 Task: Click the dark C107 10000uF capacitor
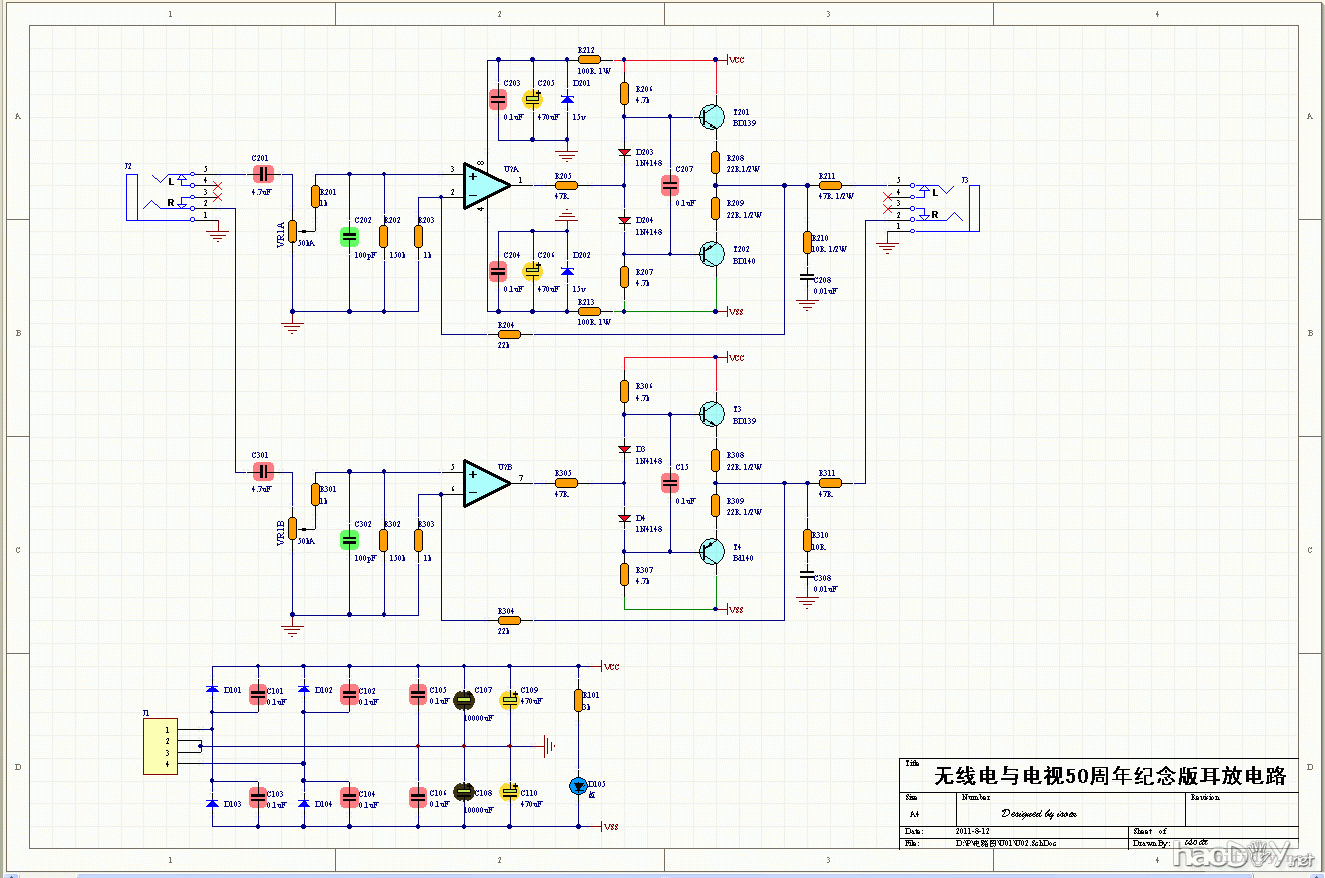(463, 700)
